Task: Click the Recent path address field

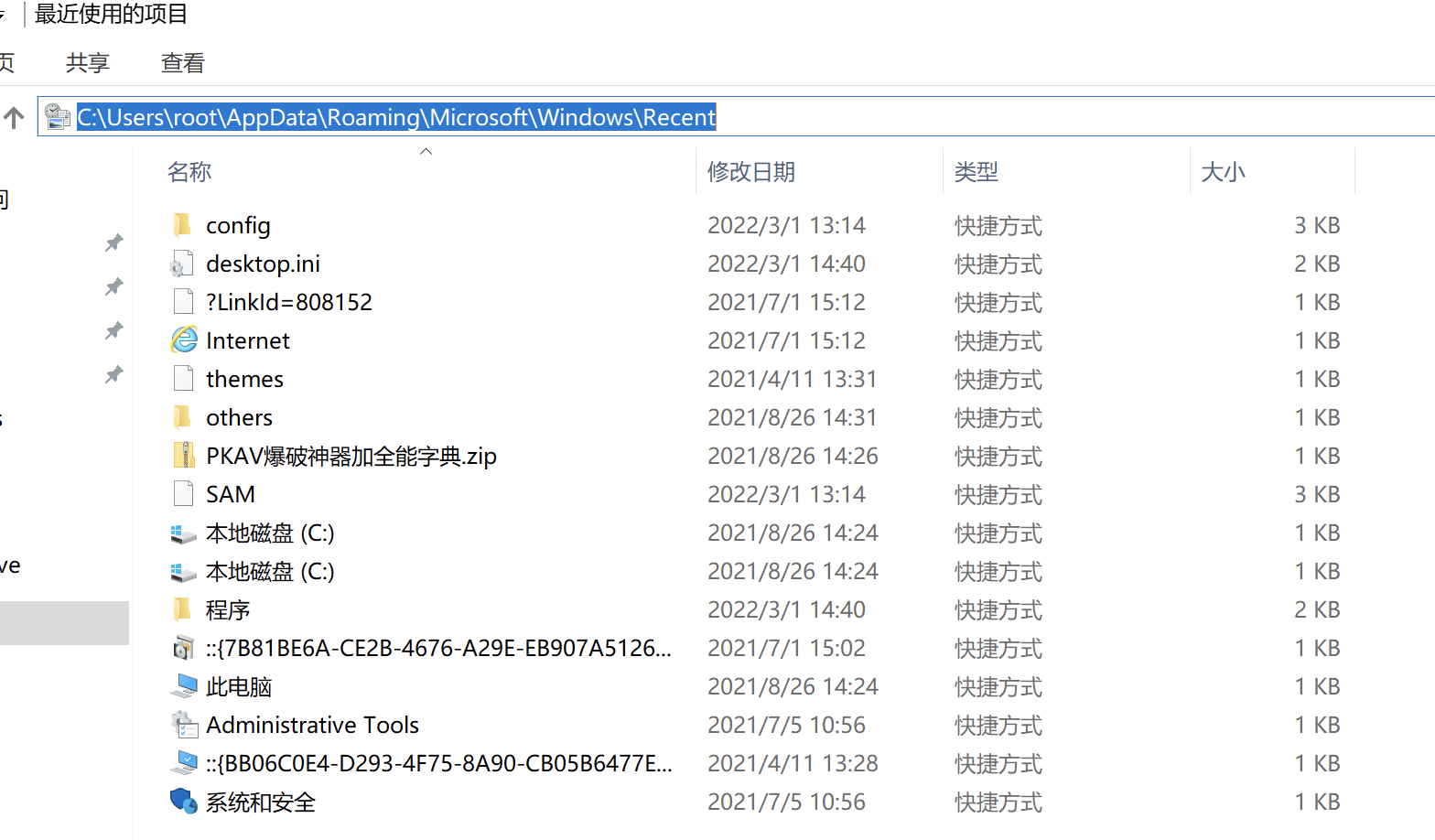Action: tap(736, 116)
